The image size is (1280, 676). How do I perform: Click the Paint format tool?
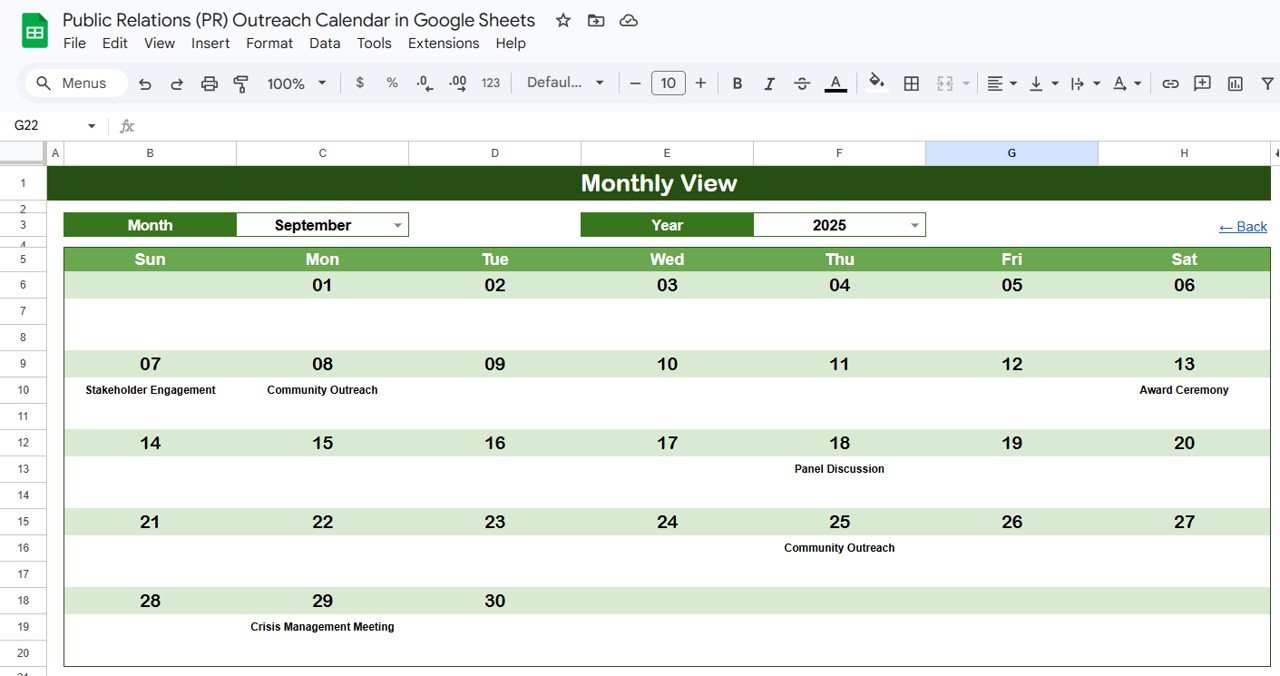click(x=240, y=83)
